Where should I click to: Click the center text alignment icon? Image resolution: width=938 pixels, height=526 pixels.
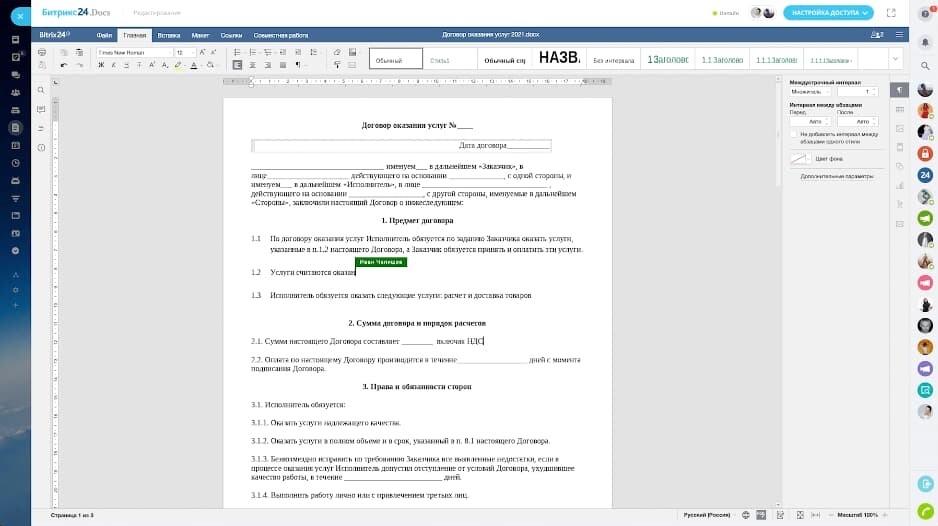253,65
